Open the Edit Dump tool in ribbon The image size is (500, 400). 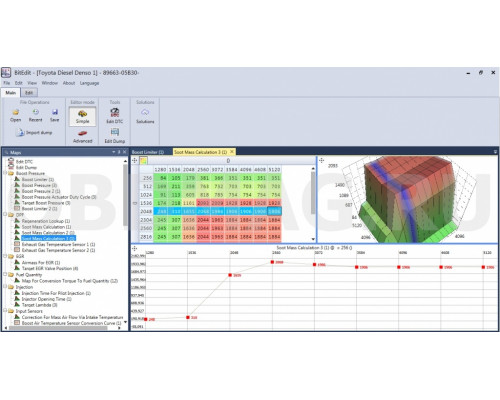(x=115, y=136)
